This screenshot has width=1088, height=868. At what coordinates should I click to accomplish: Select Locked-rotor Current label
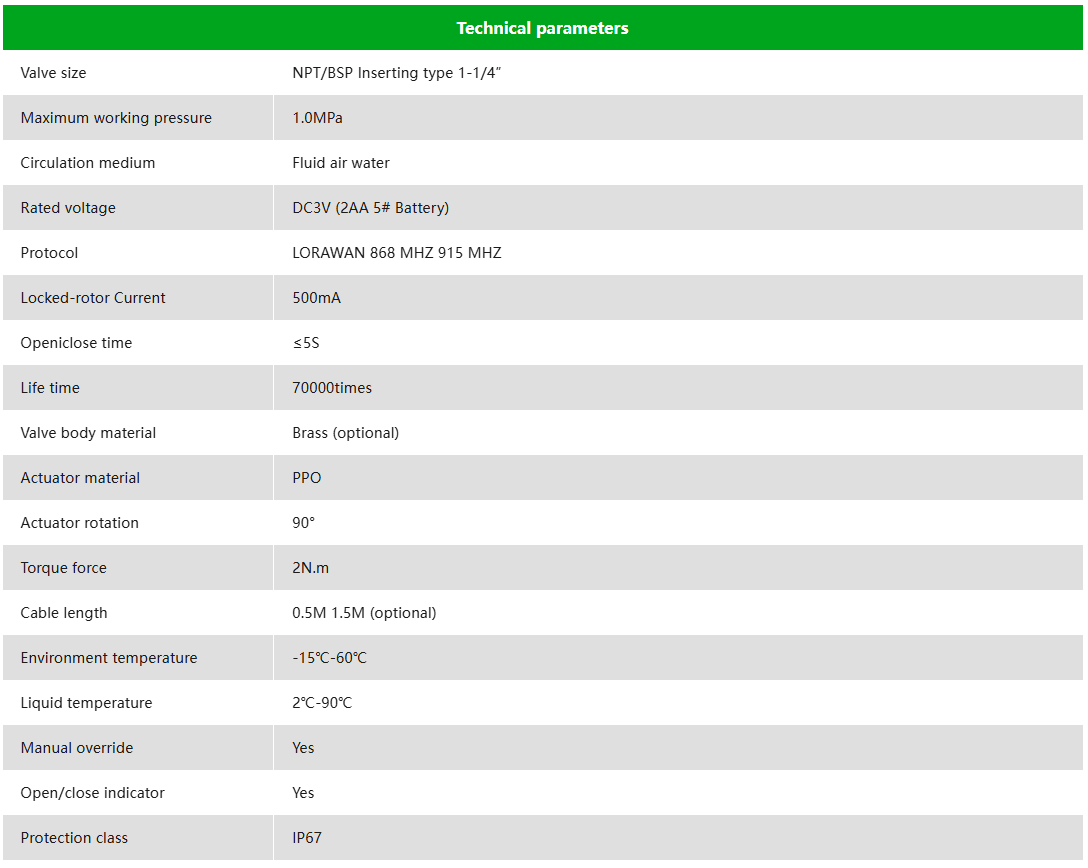click(93, 298)
